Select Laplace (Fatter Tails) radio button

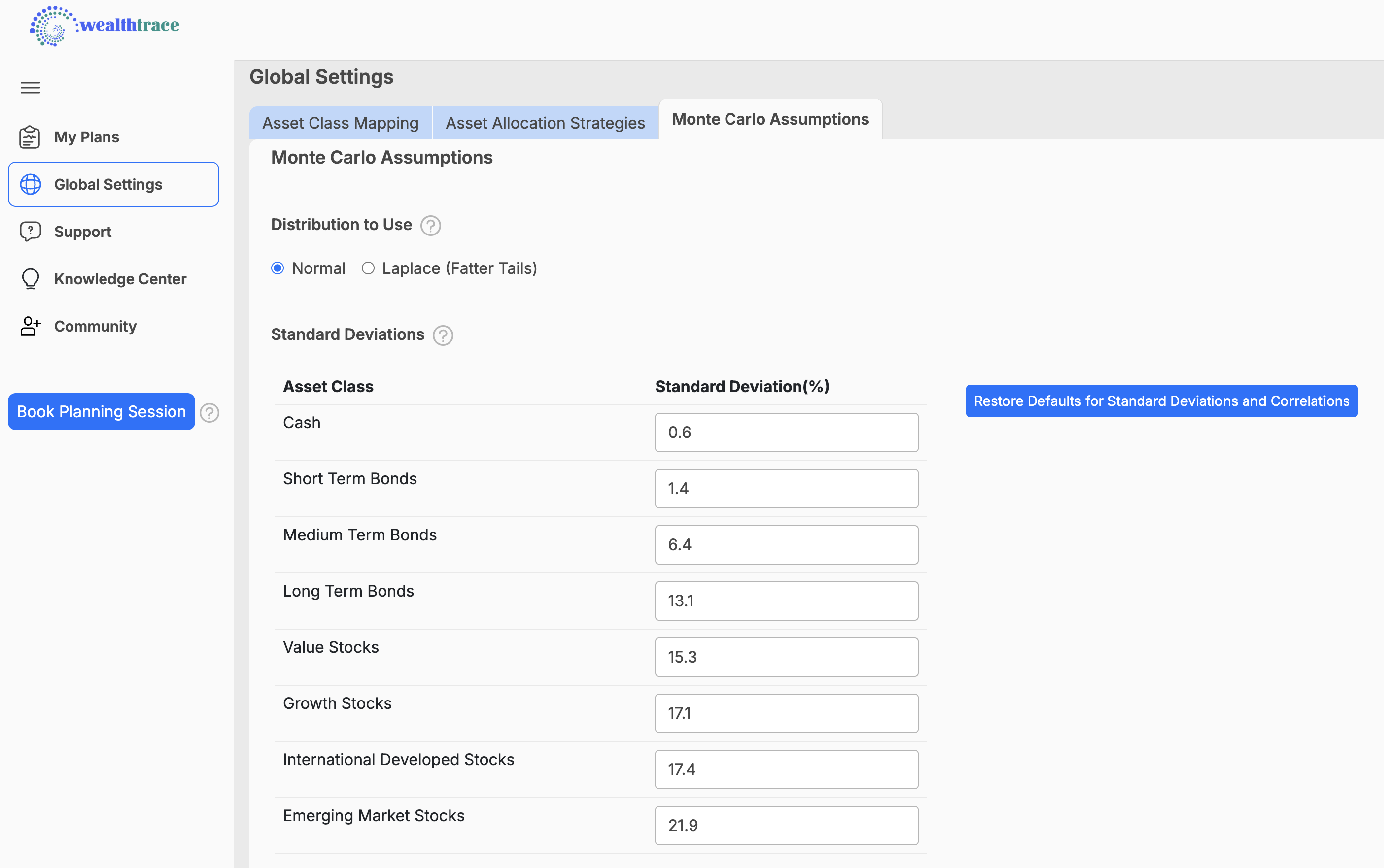[368, 268]
